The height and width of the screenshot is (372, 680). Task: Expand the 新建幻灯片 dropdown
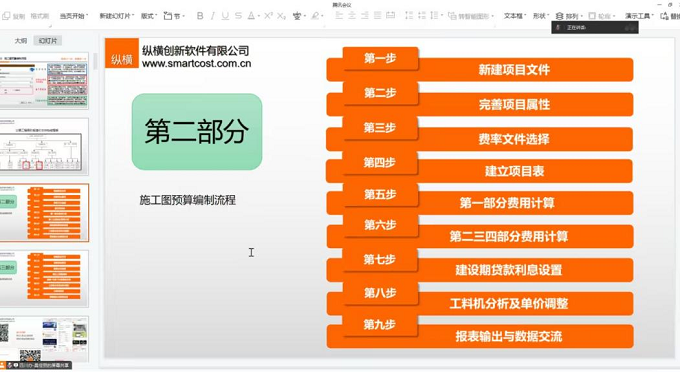tap(117, 16)
